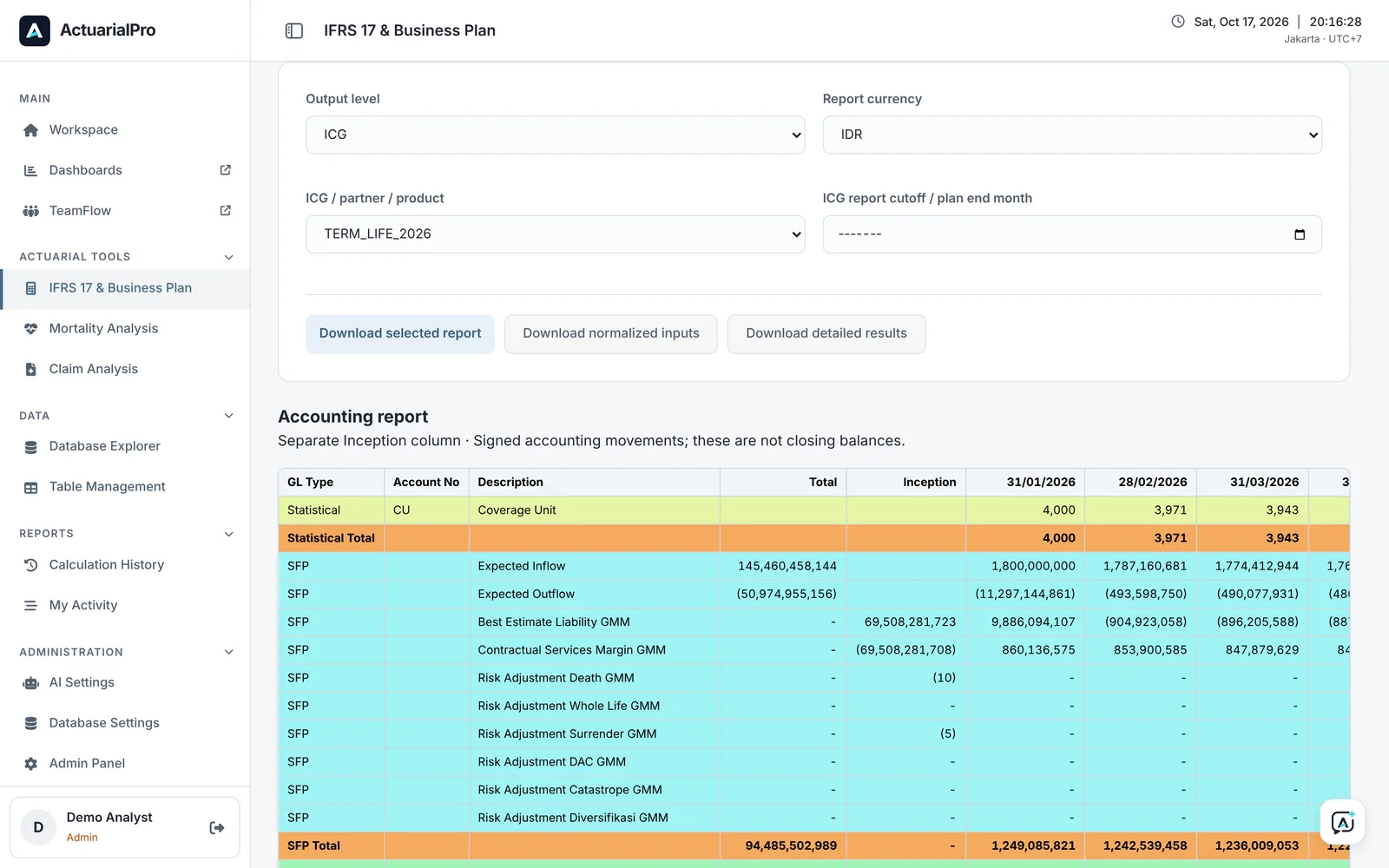The image size is (1389, 868).
Task: Click Download normalized inputs button
Action: 611,334
